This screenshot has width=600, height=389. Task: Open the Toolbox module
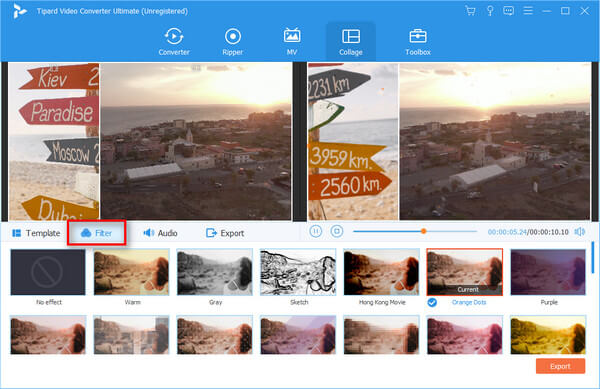click(418, 41)
